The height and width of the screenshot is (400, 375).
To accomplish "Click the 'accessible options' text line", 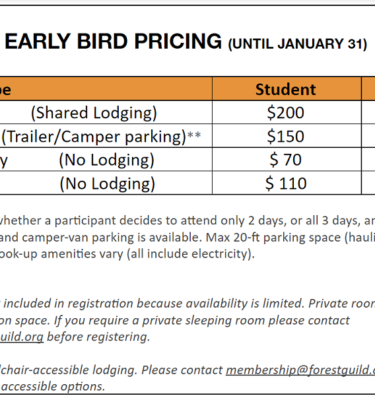I will pyautogui.click(x=53, y=387).
